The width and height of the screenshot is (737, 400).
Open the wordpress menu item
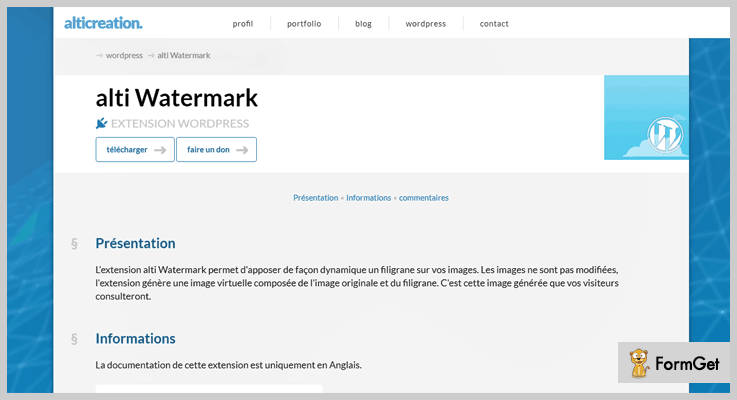[x=425, y=24]
